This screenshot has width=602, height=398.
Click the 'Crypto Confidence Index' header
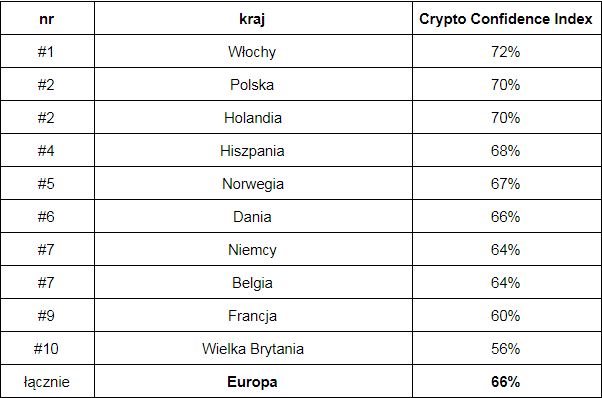[506, 19]
